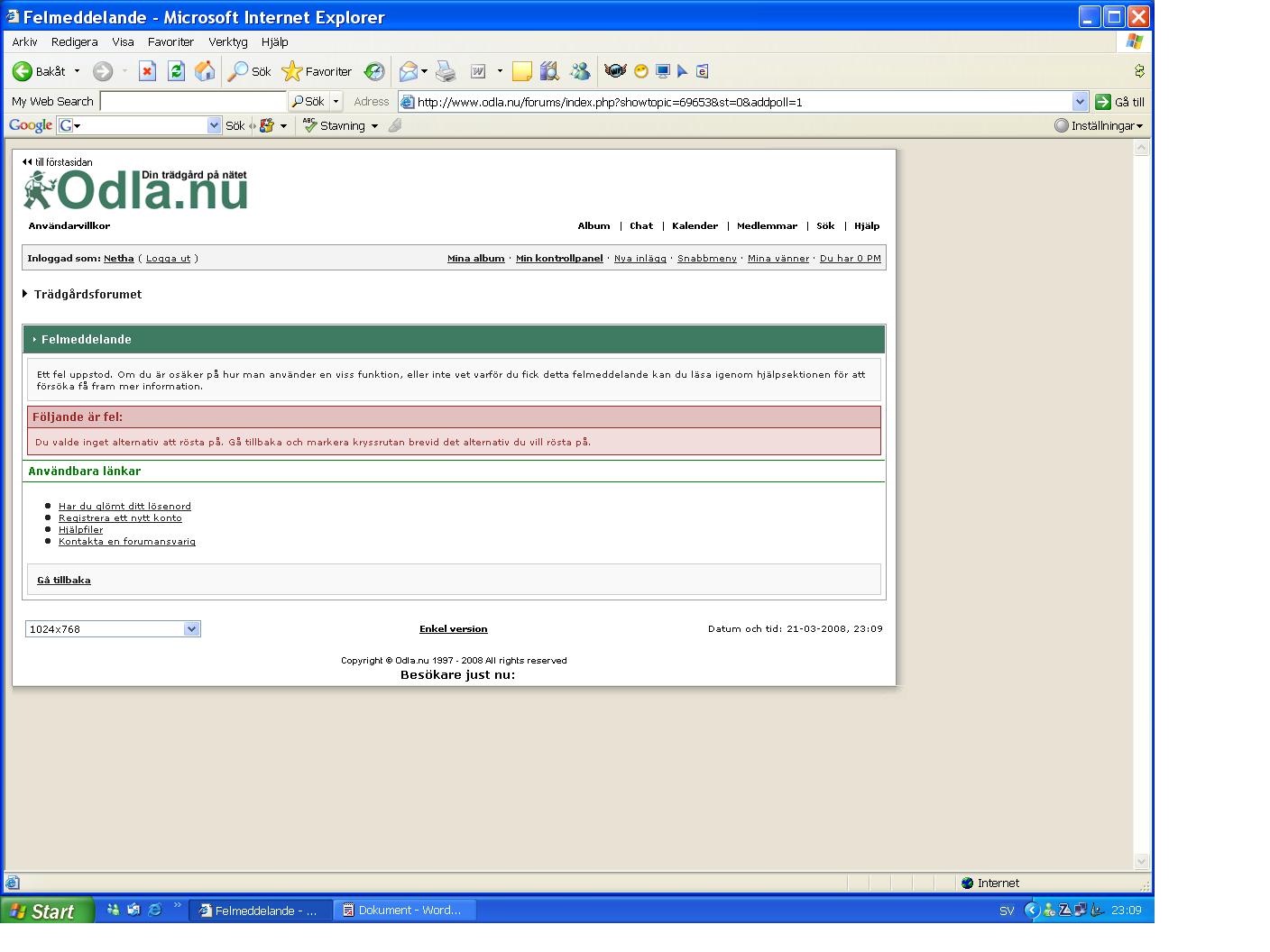
Task: Open the Google search box dropdown
Action: coord(214,126)
